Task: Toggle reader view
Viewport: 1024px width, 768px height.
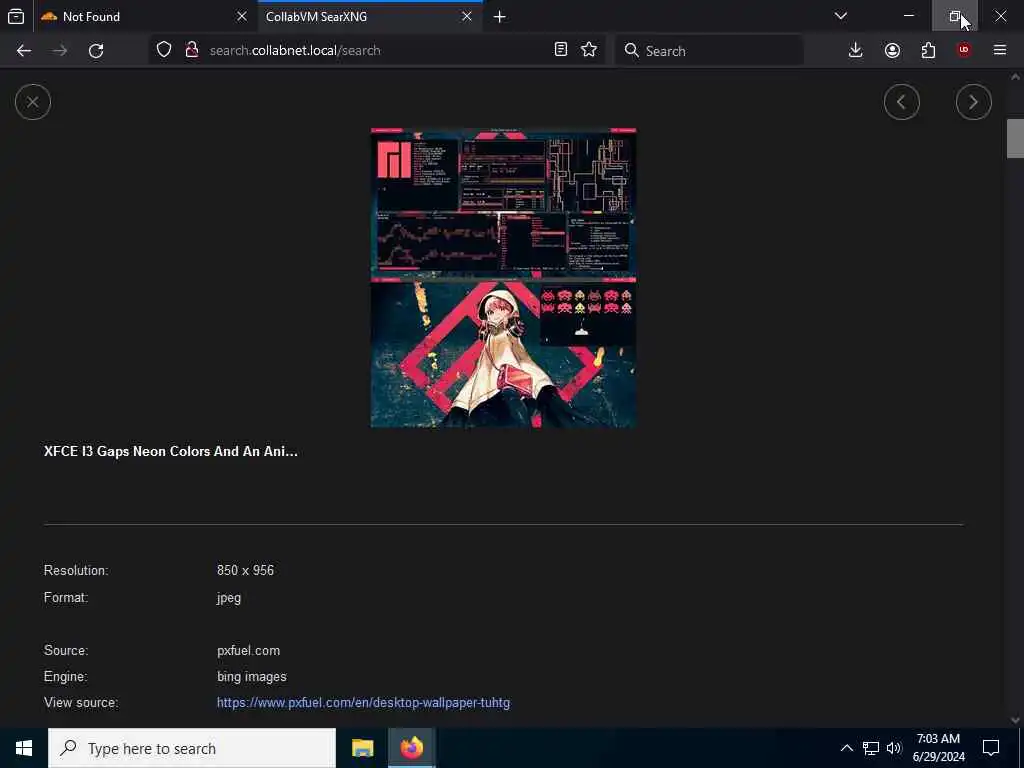Action: tap(560, 50)
